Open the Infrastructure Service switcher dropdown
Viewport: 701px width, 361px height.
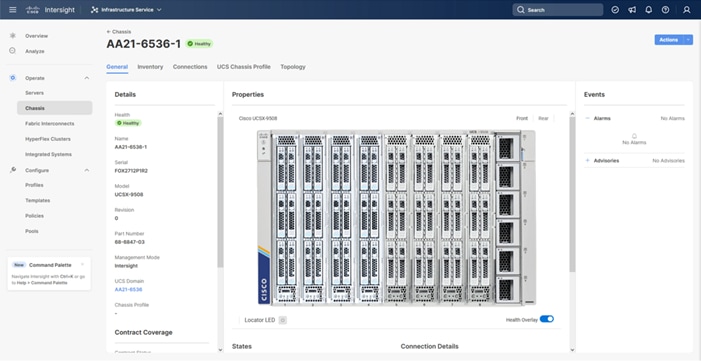pyautogui.click(x=126, y=9)
